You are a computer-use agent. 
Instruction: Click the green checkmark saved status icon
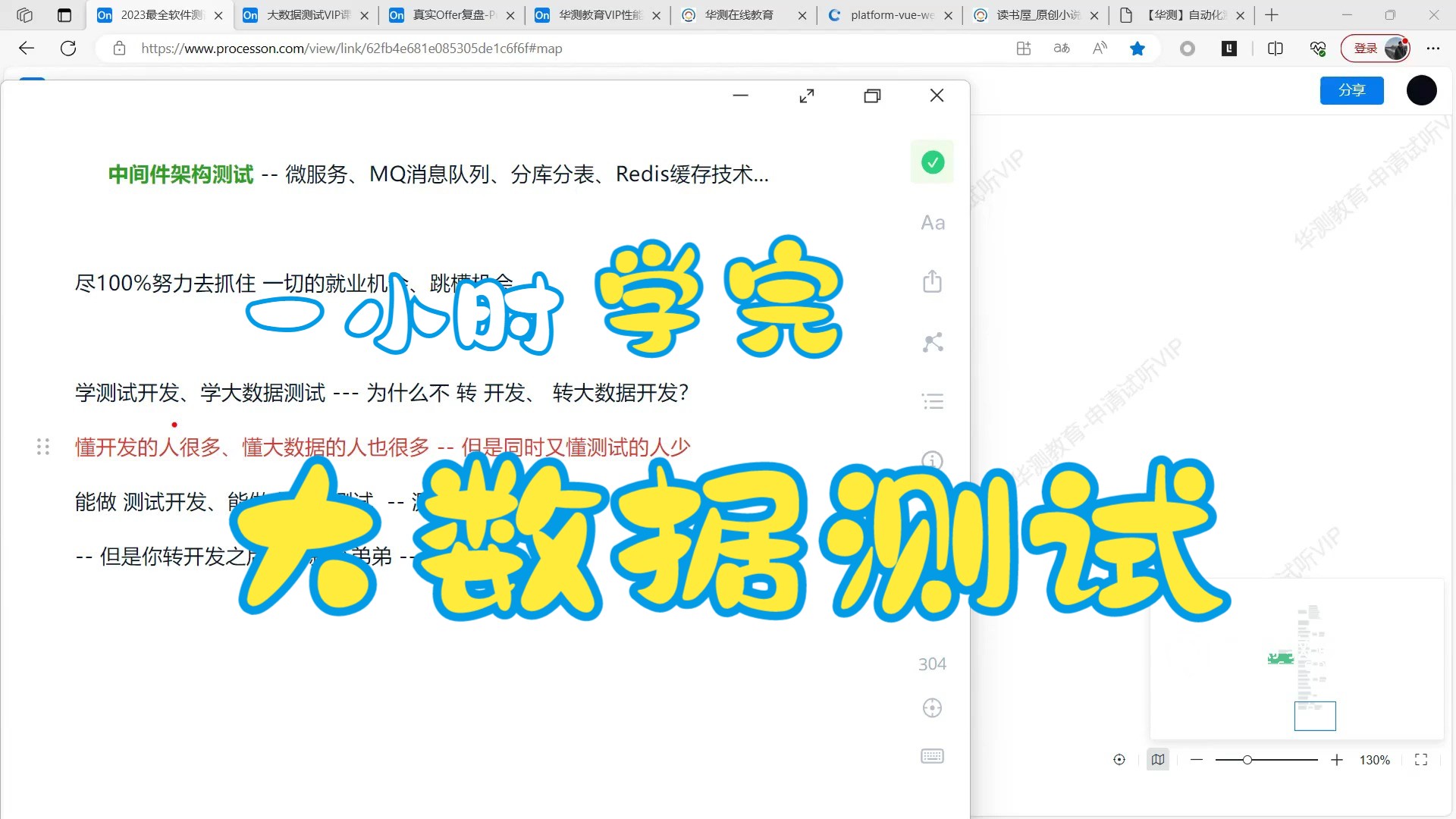pyautogui.click(x=932, y=162)
